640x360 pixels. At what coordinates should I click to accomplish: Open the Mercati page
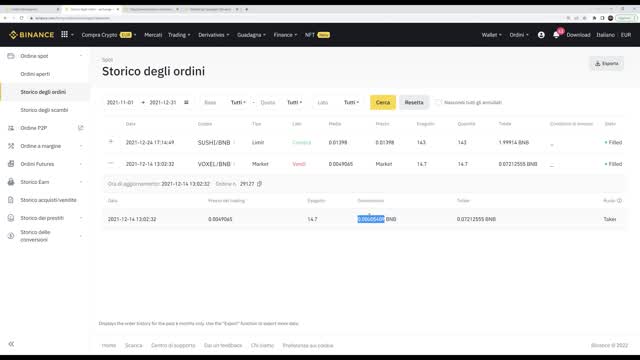pos(153,35)
